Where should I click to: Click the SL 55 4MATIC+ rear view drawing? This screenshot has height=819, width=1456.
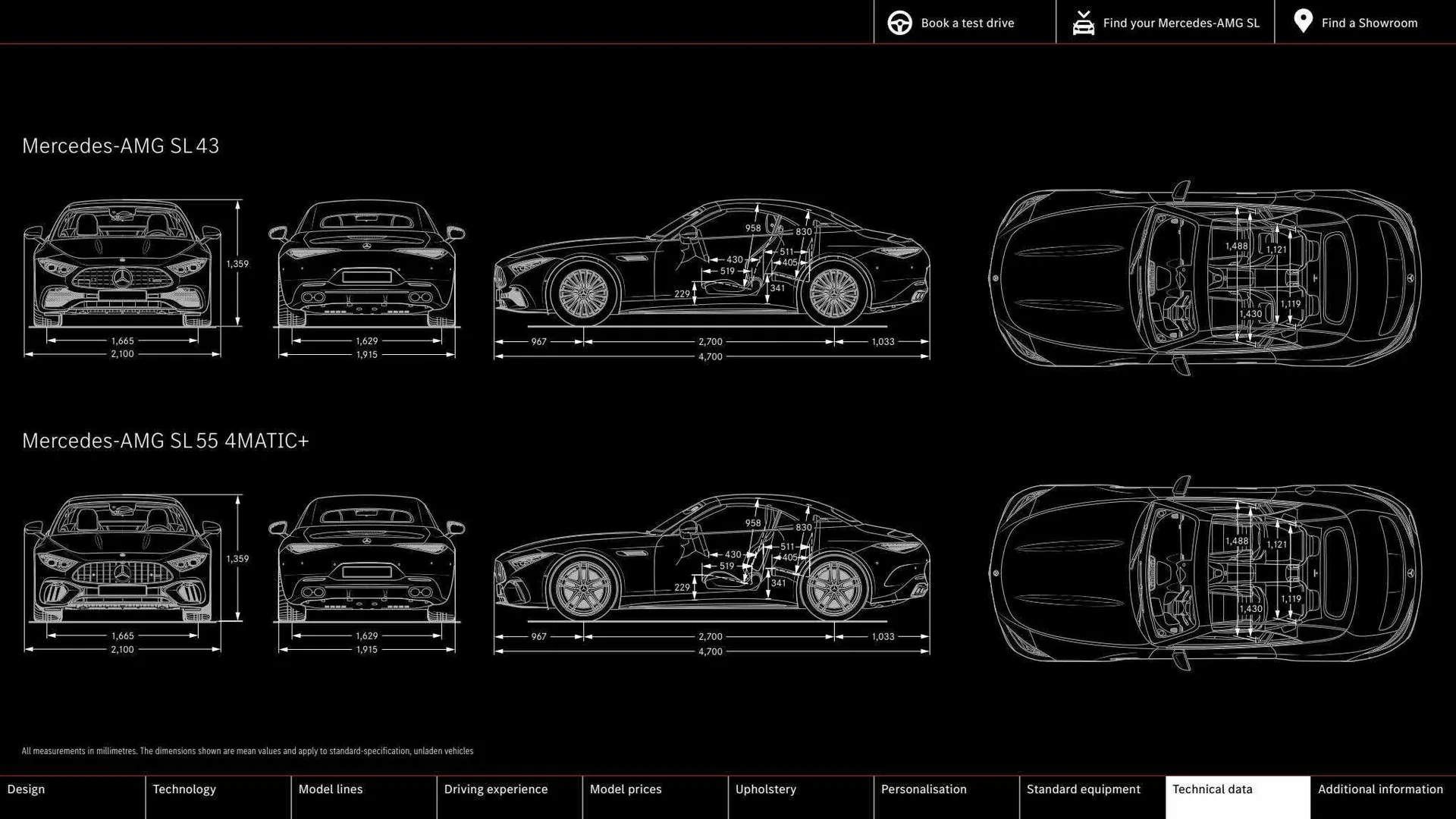click(366, 561)
